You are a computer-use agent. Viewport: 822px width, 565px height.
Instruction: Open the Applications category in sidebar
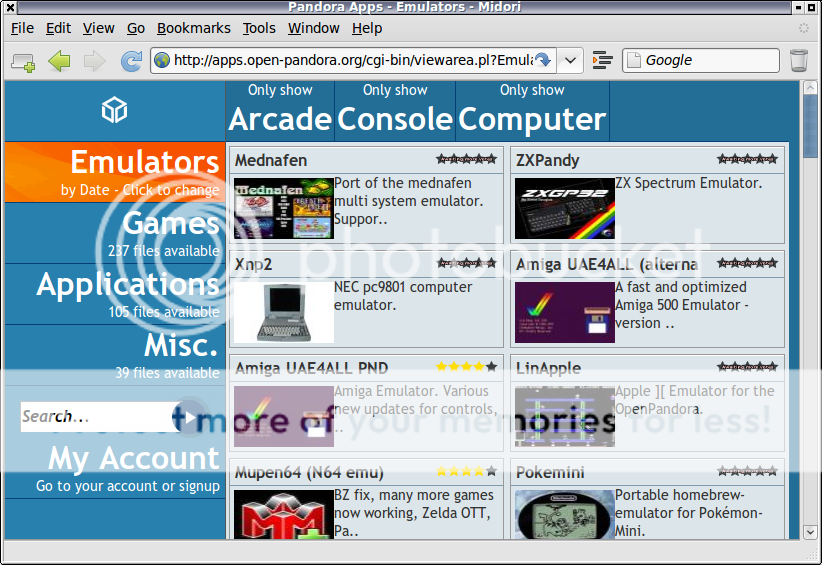tap(128, 285)
